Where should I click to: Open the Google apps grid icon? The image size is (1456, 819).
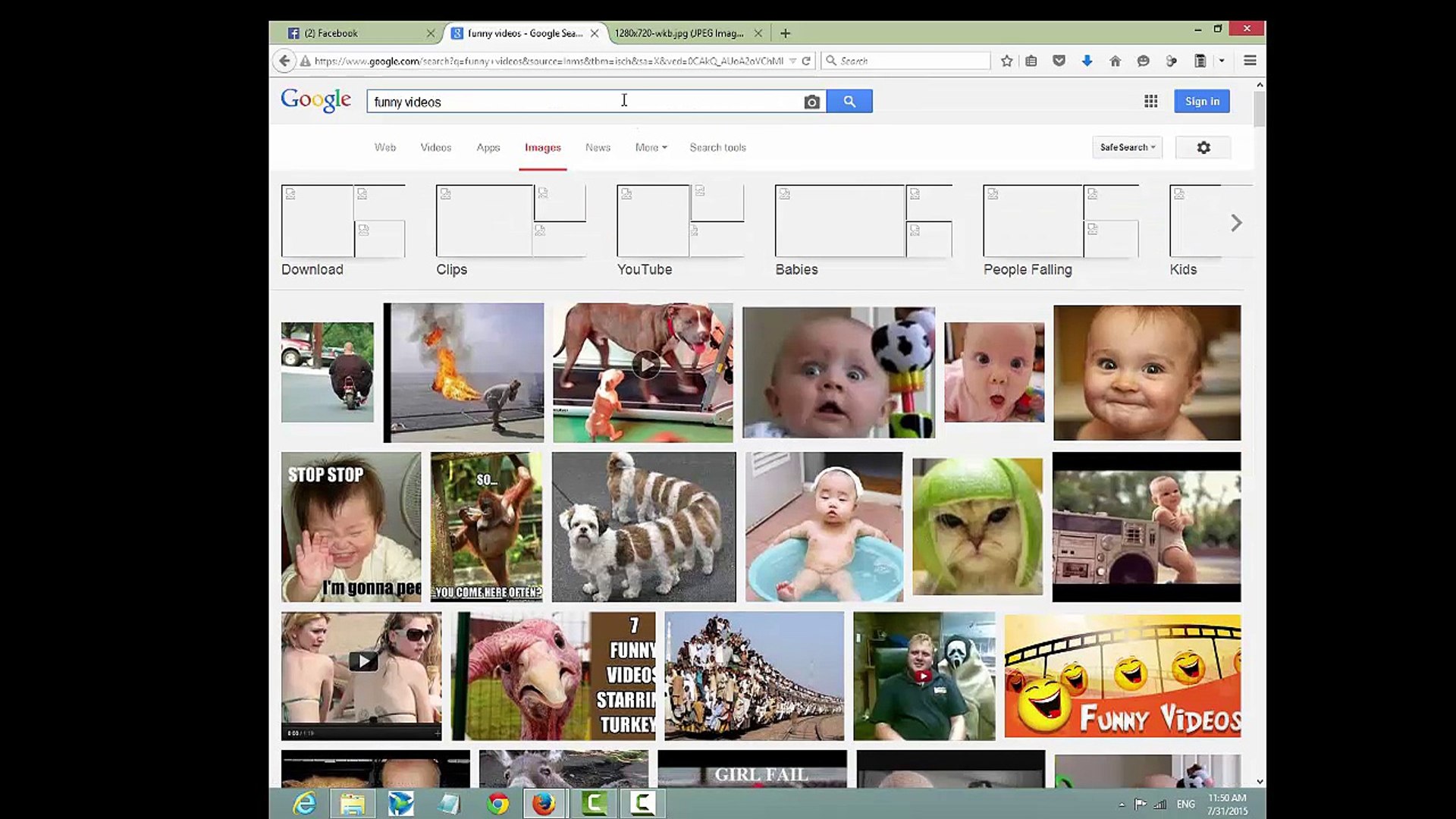[1150, 101]
